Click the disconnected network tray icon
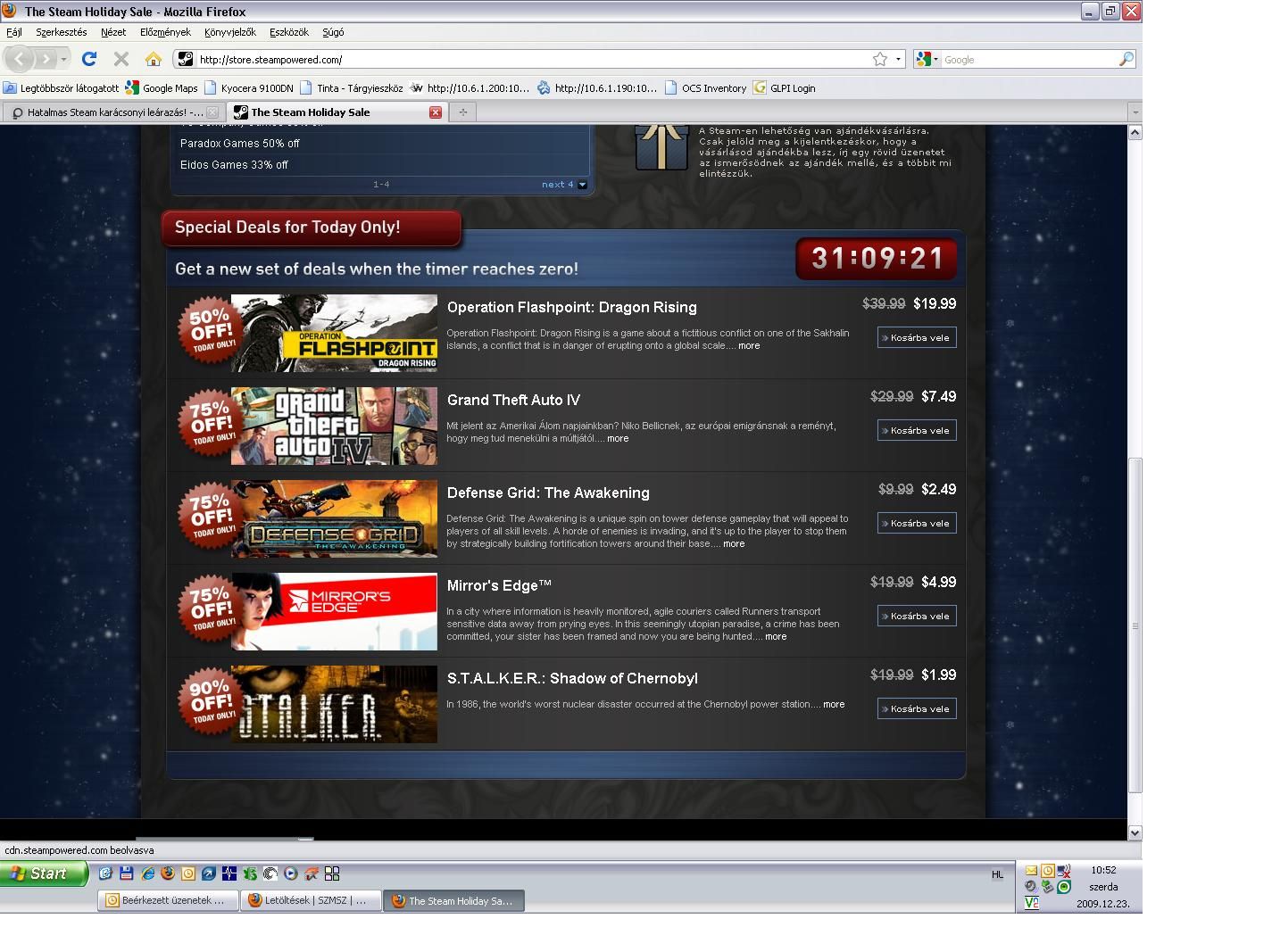The height and width of the screenshot is (952, 1272). coord(1064,871)
